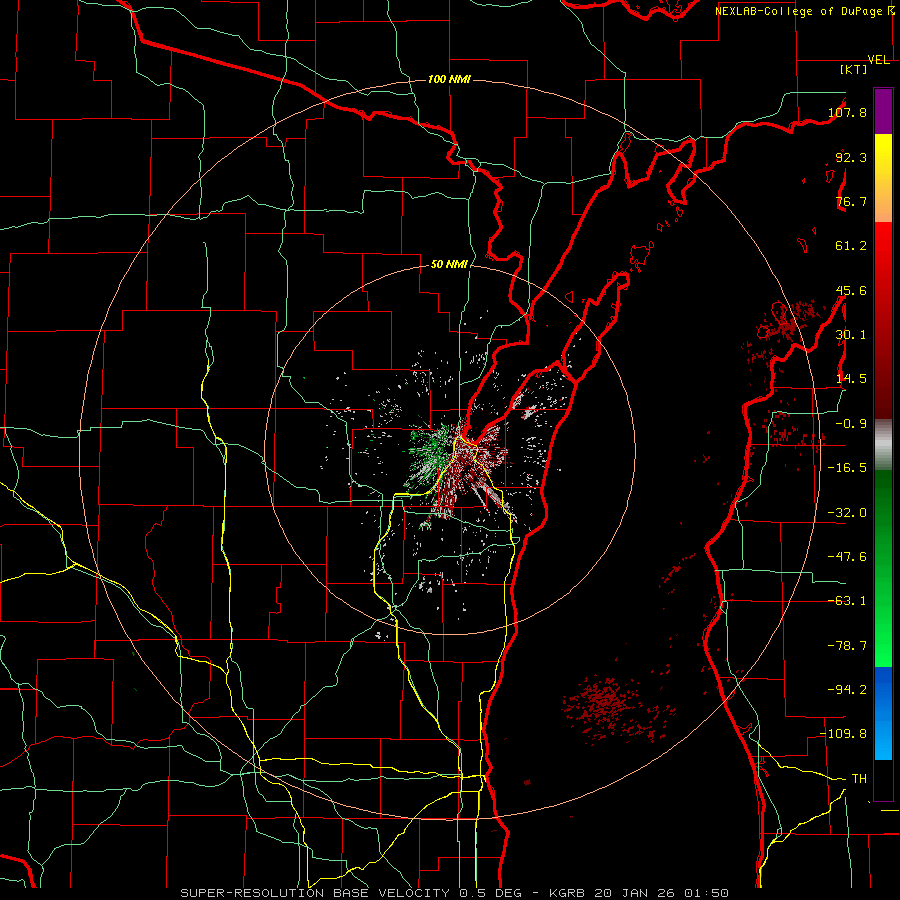Select the -78.7 scale value

tap(847, 646)
